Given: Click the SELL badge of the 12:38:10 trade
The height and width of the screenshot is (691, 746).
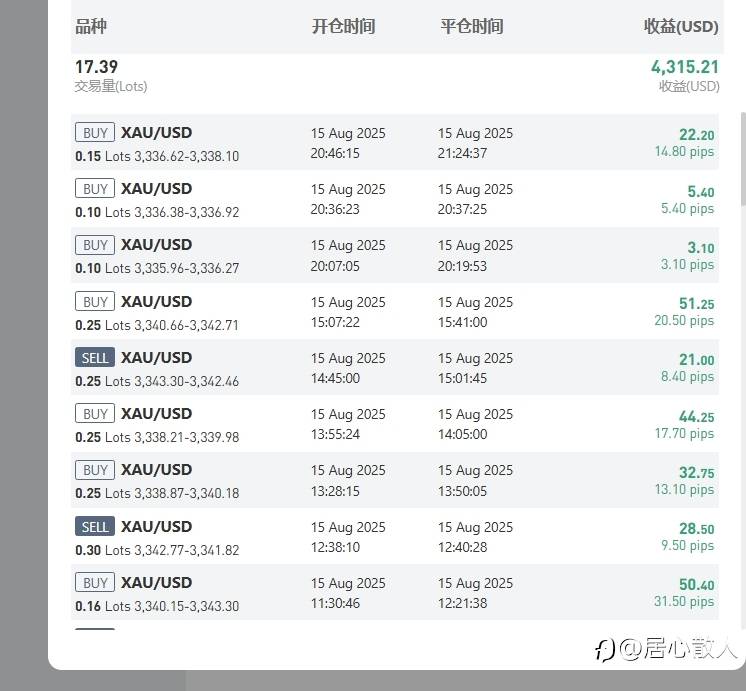Looking at the screenshot, I should (x=95, y=526).
